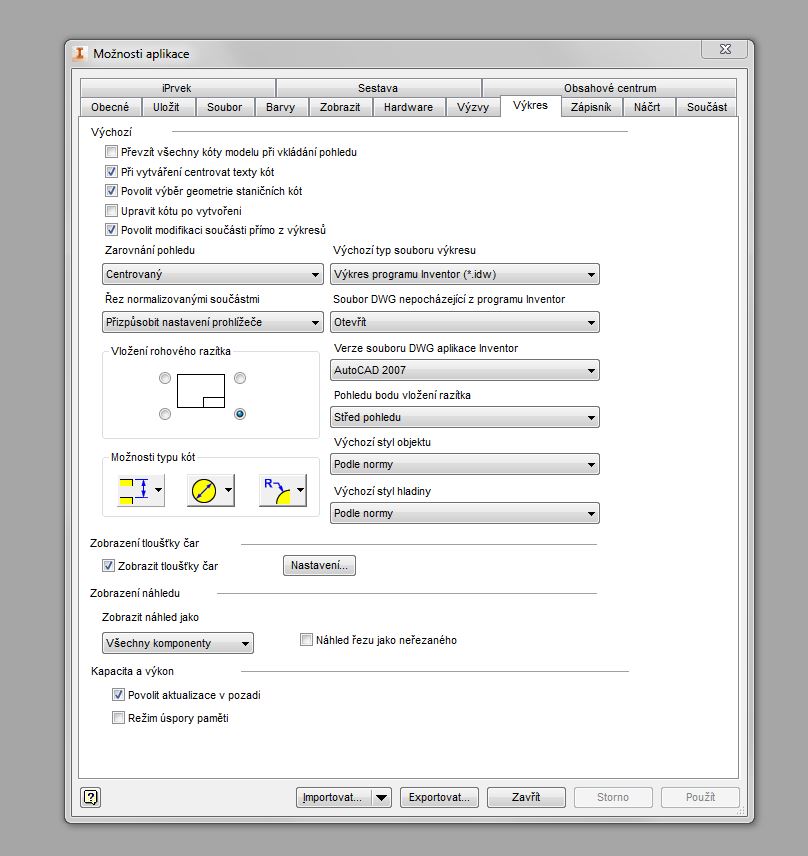Enable 'Režim úspory paměti' checkbox
Viewport: 808px width, 856px height.
point(118,718)
